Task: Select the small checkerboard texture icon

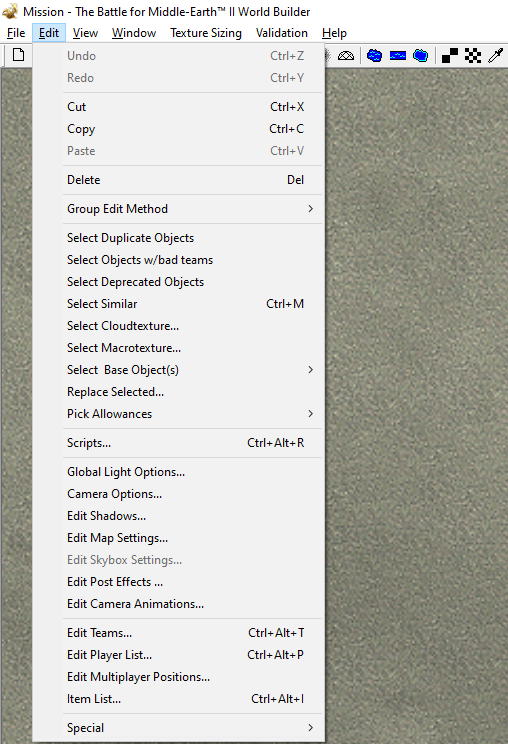Action: pyautogui.click(x=473, y=56)
